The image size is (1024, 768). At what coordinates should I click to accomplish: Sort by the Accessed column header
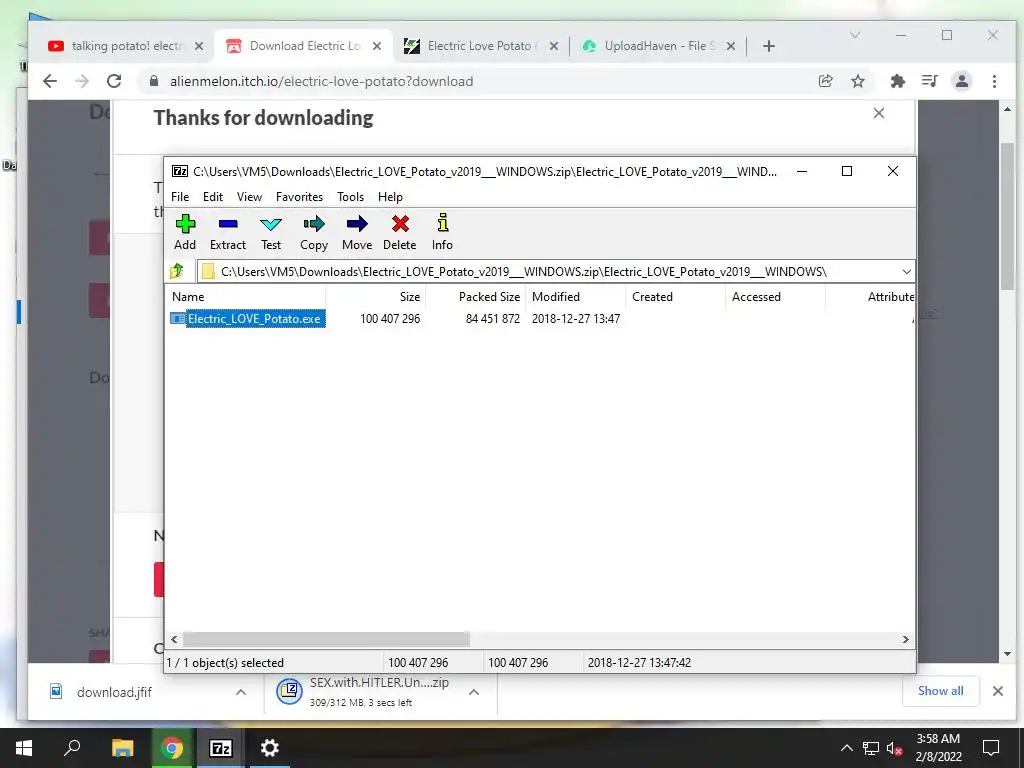click(x=775, y=296)
